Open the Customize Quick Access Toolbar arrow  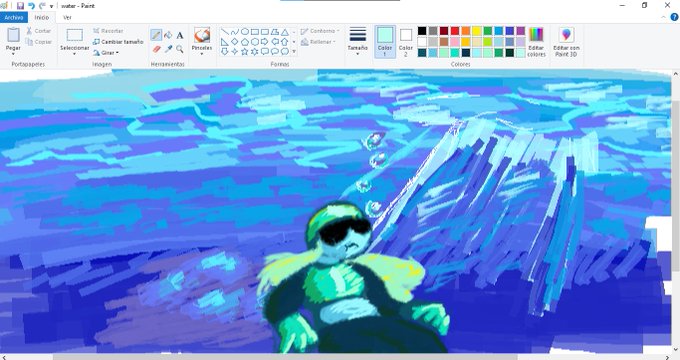tap(51, 6)
